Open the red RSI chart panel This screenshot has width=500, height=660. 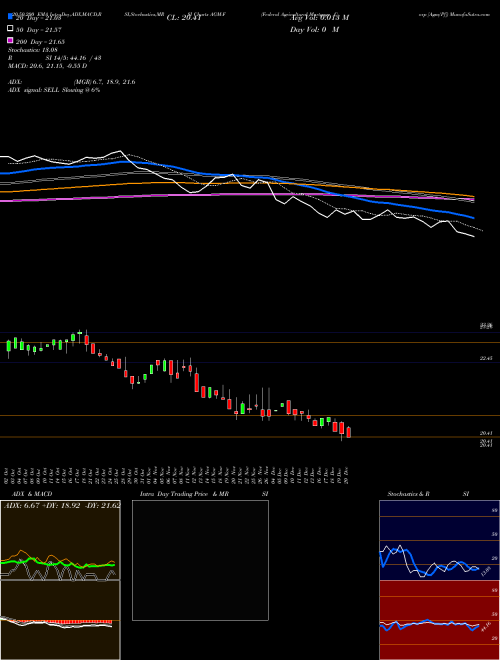pos(439,620)
